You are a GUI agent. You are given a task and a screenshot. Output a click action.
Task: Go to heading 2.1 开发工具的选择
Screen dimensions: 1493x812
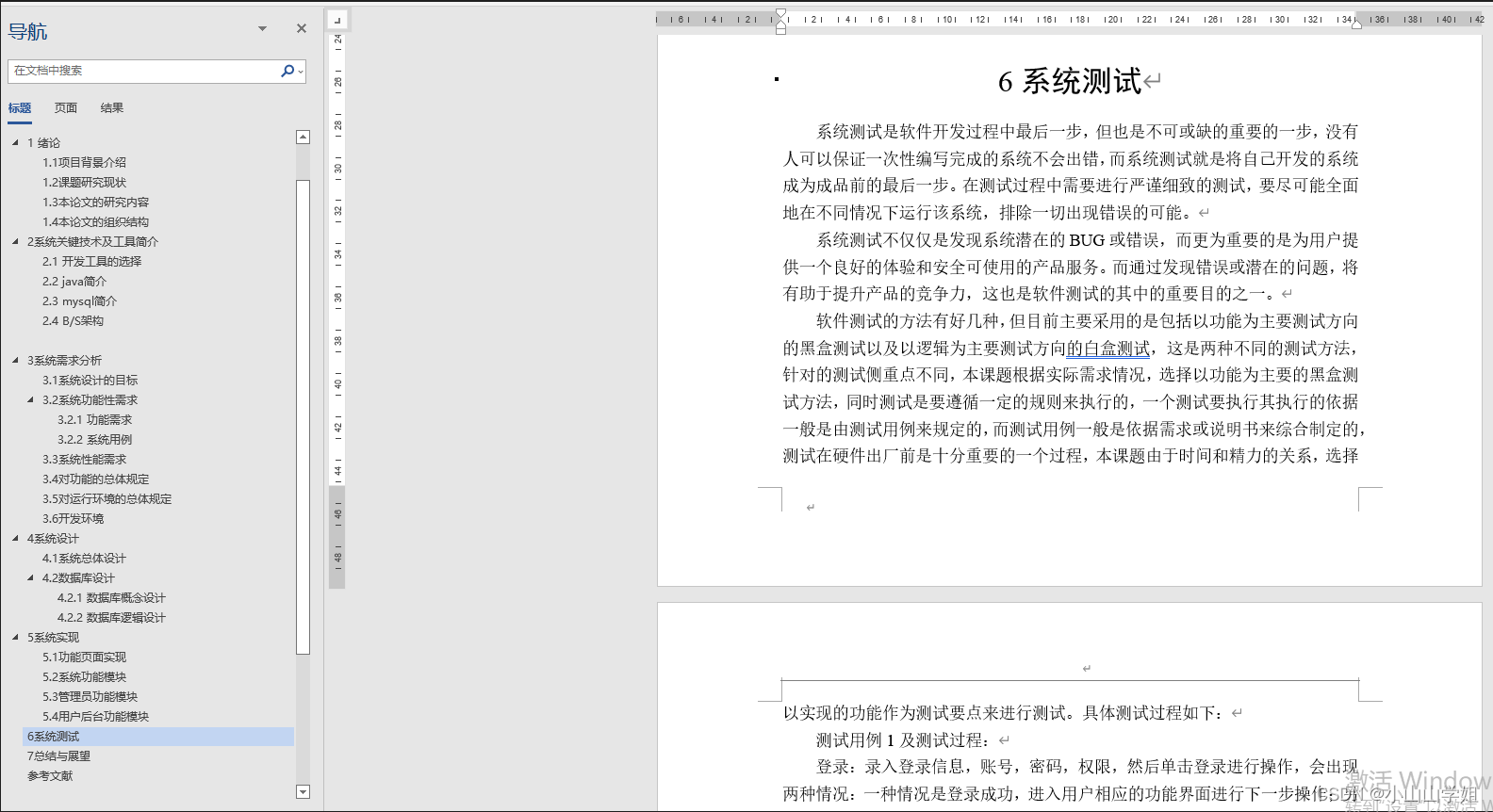coord(91,262)
